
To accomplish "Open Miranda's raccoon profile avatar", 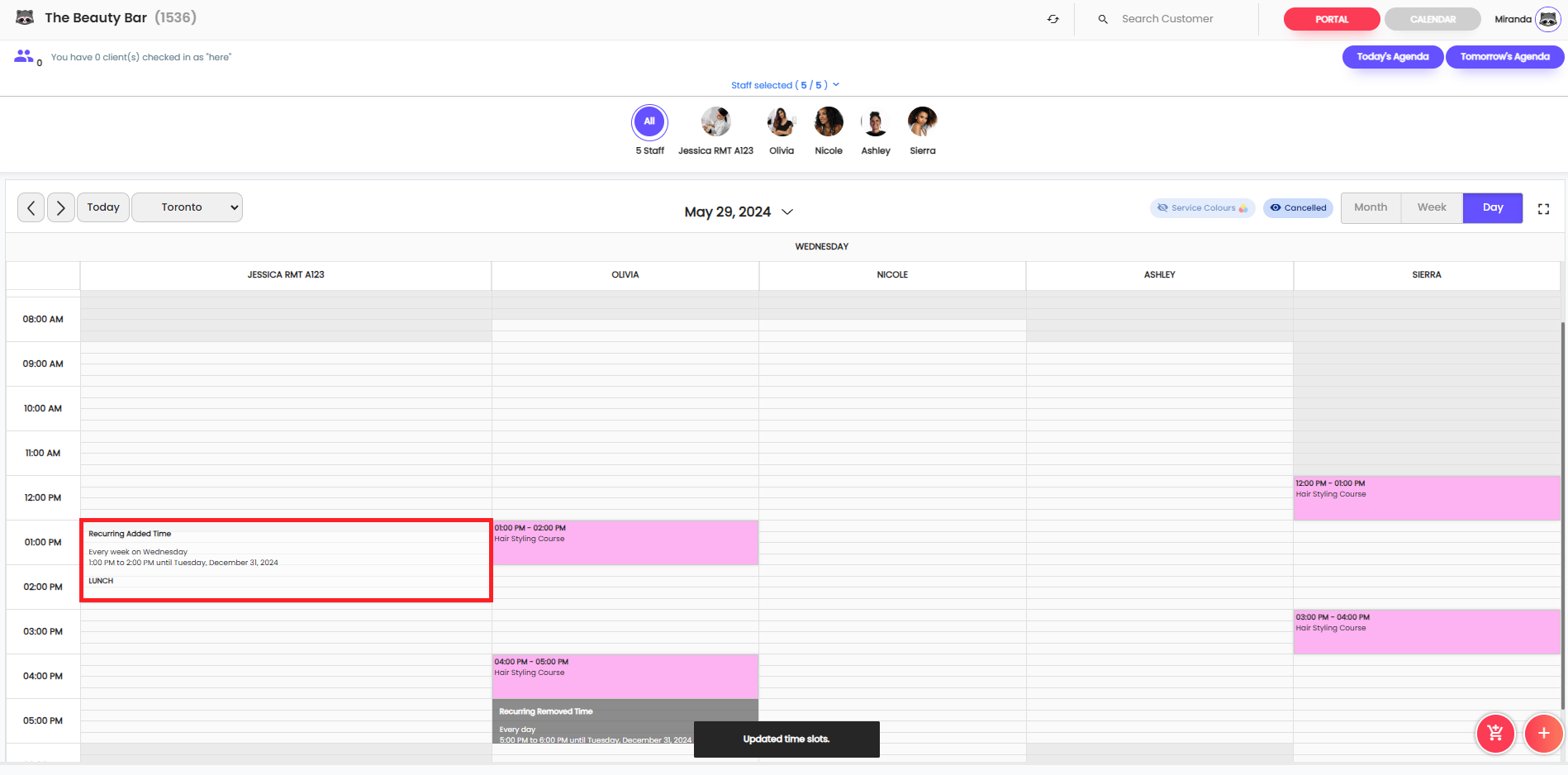I will point(1547,19).
